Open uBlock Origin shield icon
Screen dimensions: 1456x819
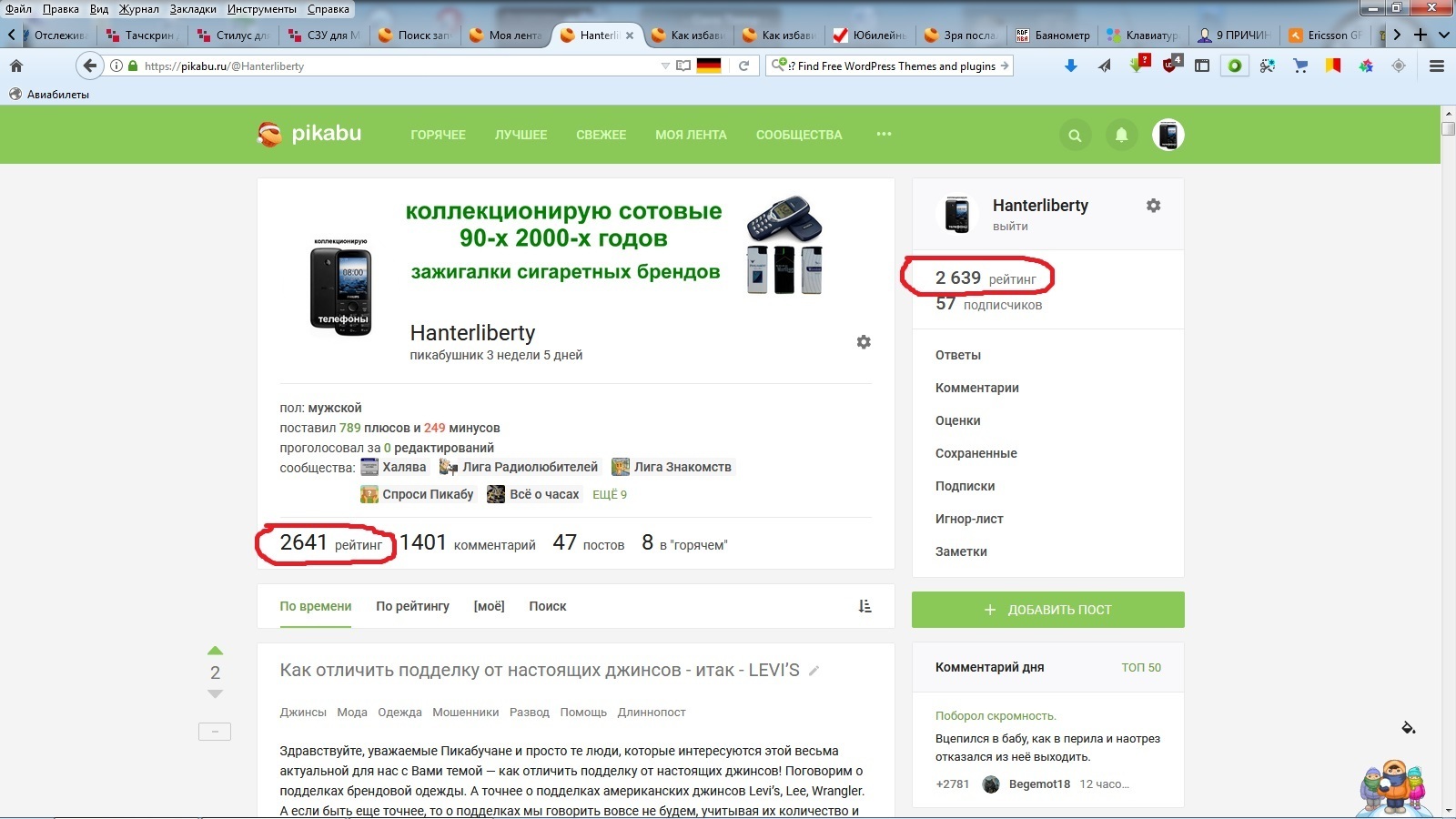(1171, 65)
